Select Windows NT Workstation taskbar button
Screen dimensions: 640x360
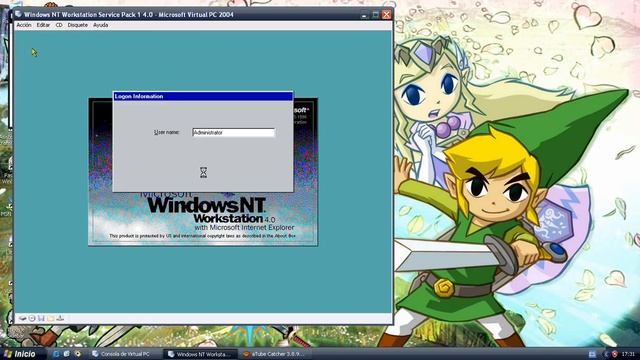pos(201,354)
